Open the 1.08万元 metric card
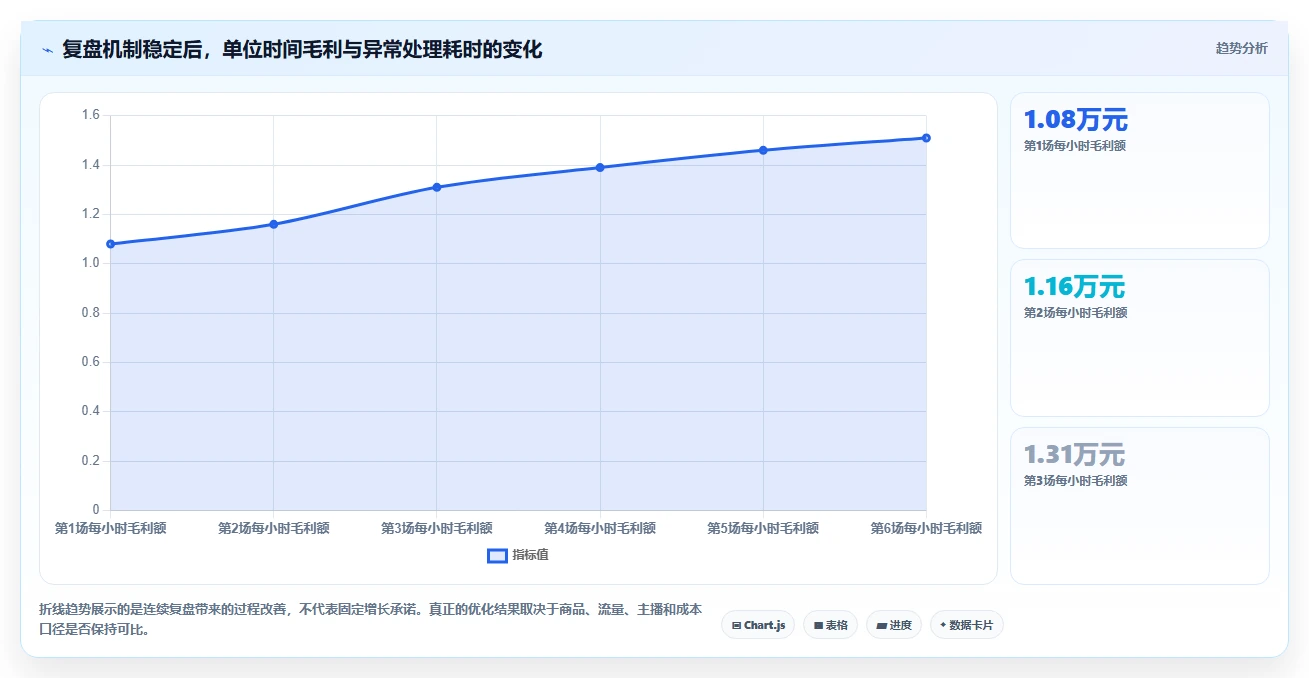The image size is (1309, 678). (1140, 170)
